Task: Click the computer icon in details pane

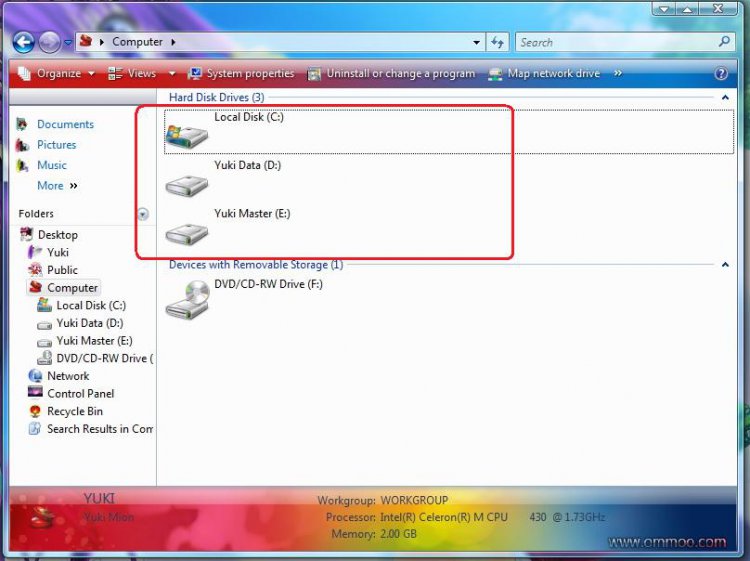Action: [x=43, y=517]
